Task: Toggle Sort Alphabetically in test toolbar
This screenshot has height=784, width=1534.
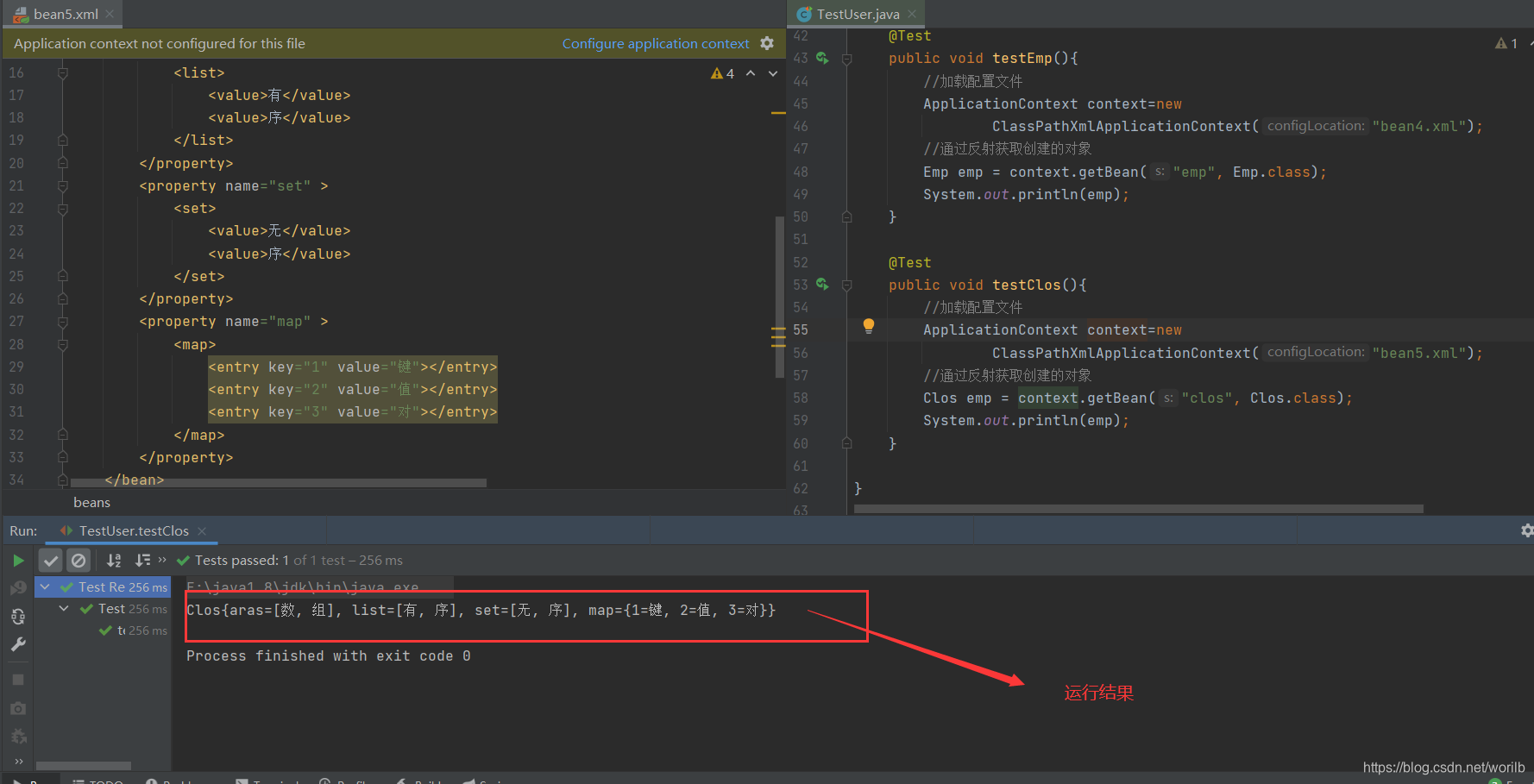Action: (114, 561)
